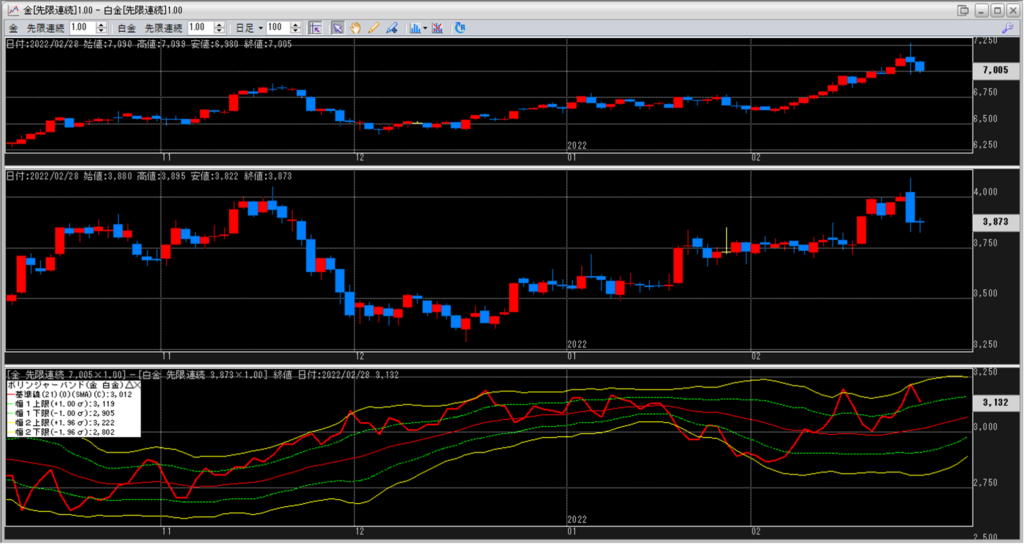Click the 金 symbol label in toolbar

click(12, 28)
